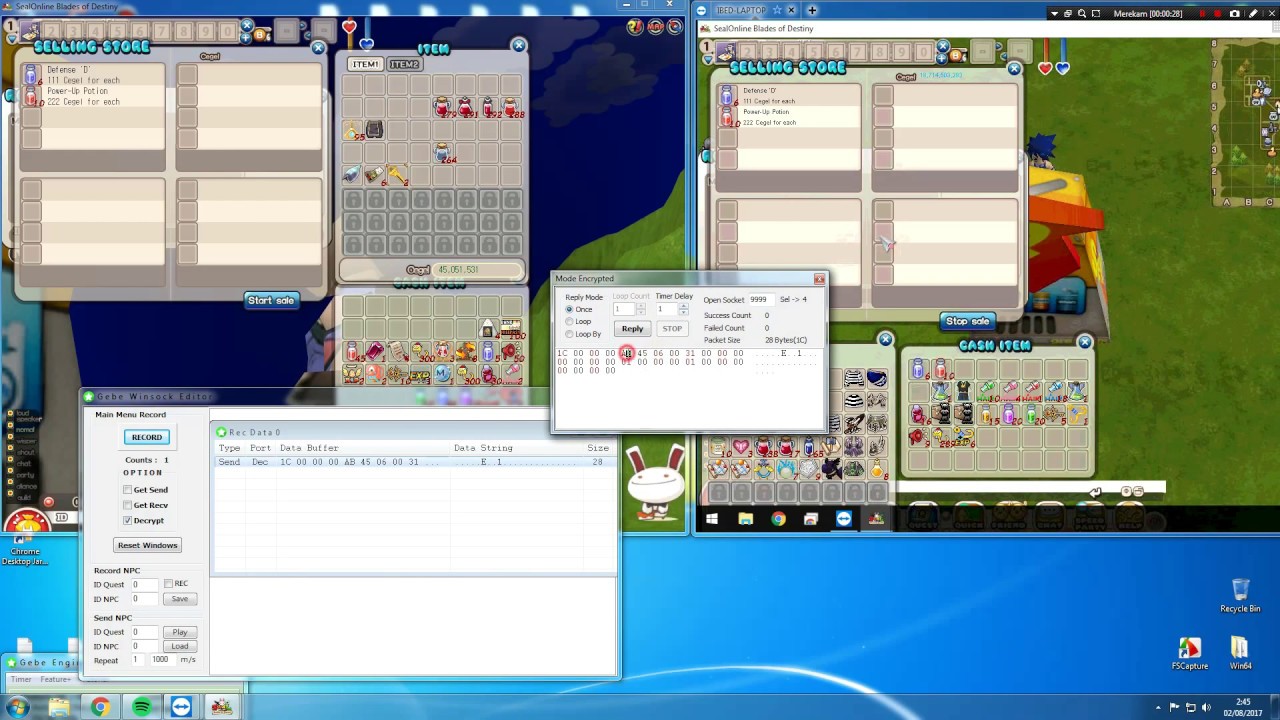Select the Once reply mode radio button
Viewport: 1280px width, 720px height.
[570, 310]
